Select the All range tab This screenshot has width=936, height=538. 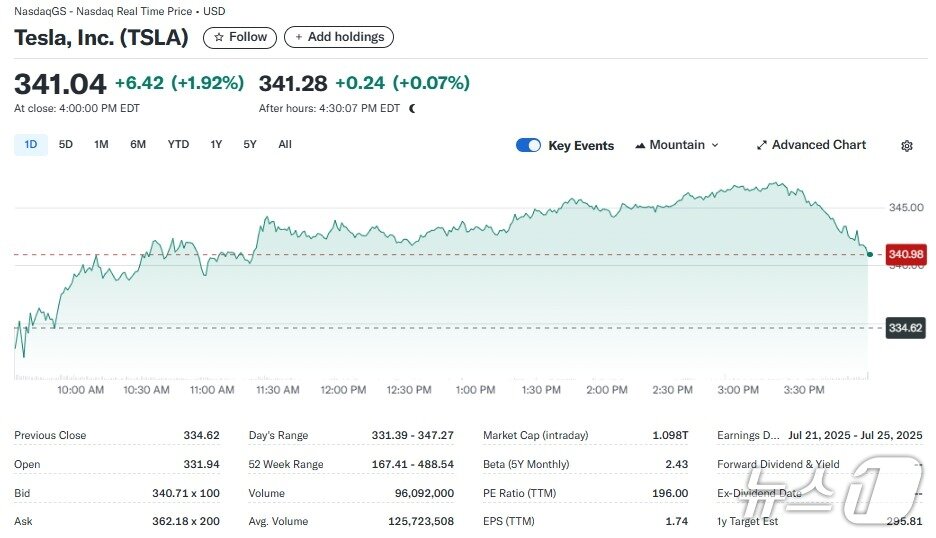pos(285,145)
